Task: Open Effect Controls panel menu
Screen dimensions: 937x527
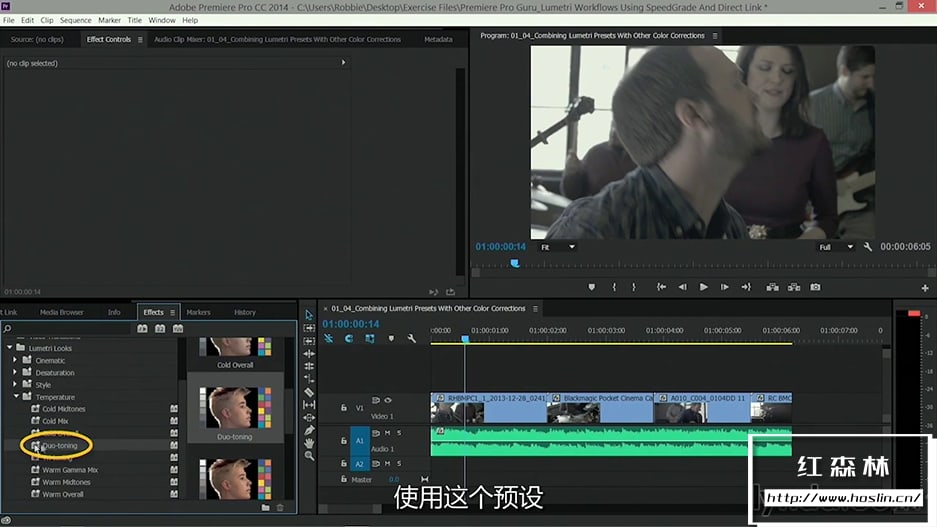Action: [x=140, y=39]
